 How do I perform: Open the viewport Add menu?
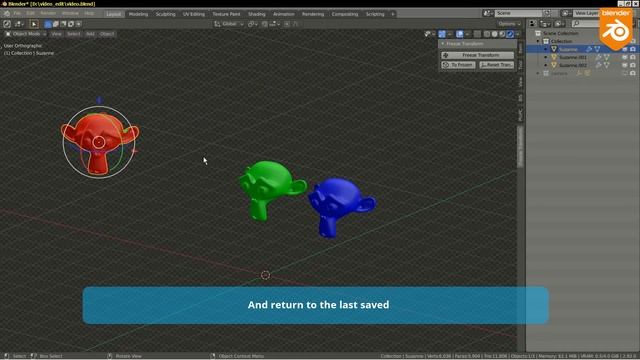90,34
